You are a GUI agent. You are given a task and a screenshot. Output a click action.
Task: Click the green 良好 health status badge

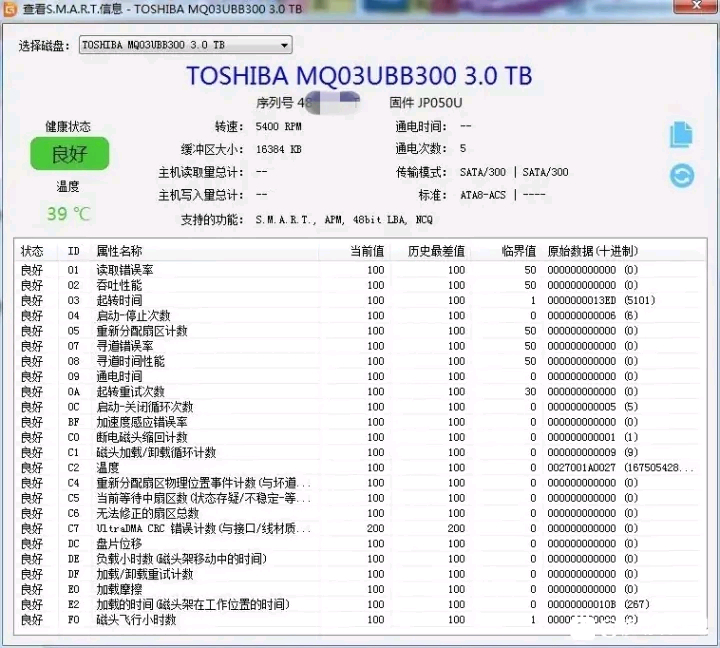pyautogui.click(x=69, y=153)
